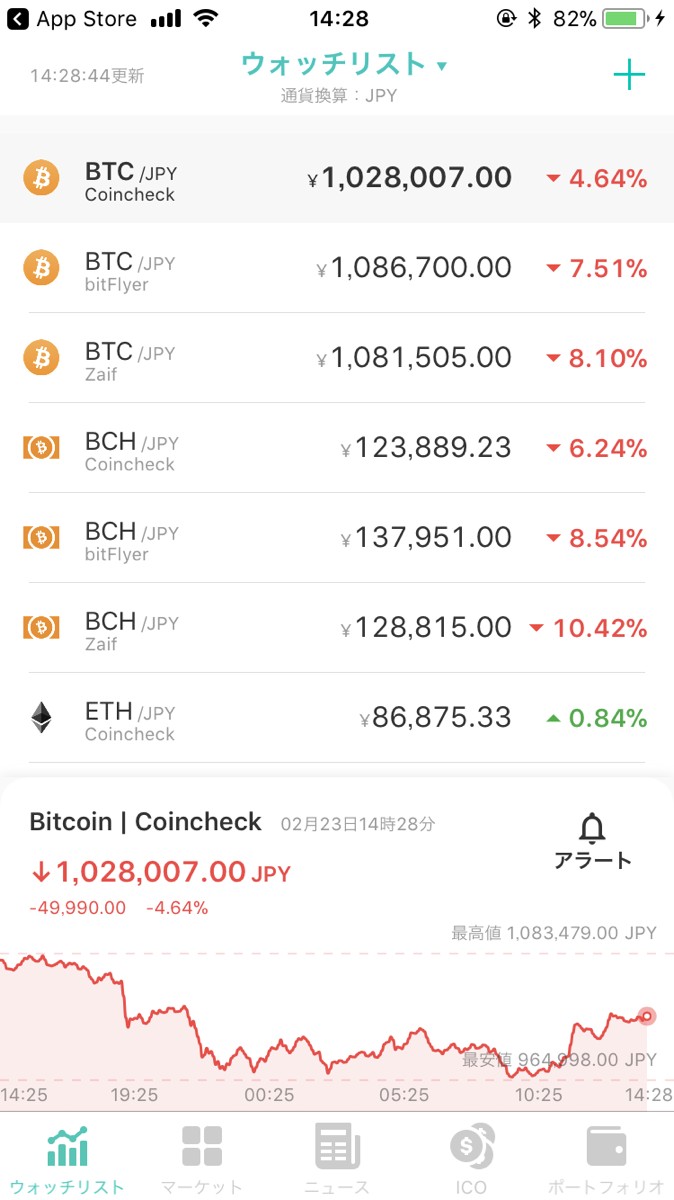Tap the Bitcoin Cash icon for Coincheck
The width and height of the screenshot is (674, 1200).
41,447
